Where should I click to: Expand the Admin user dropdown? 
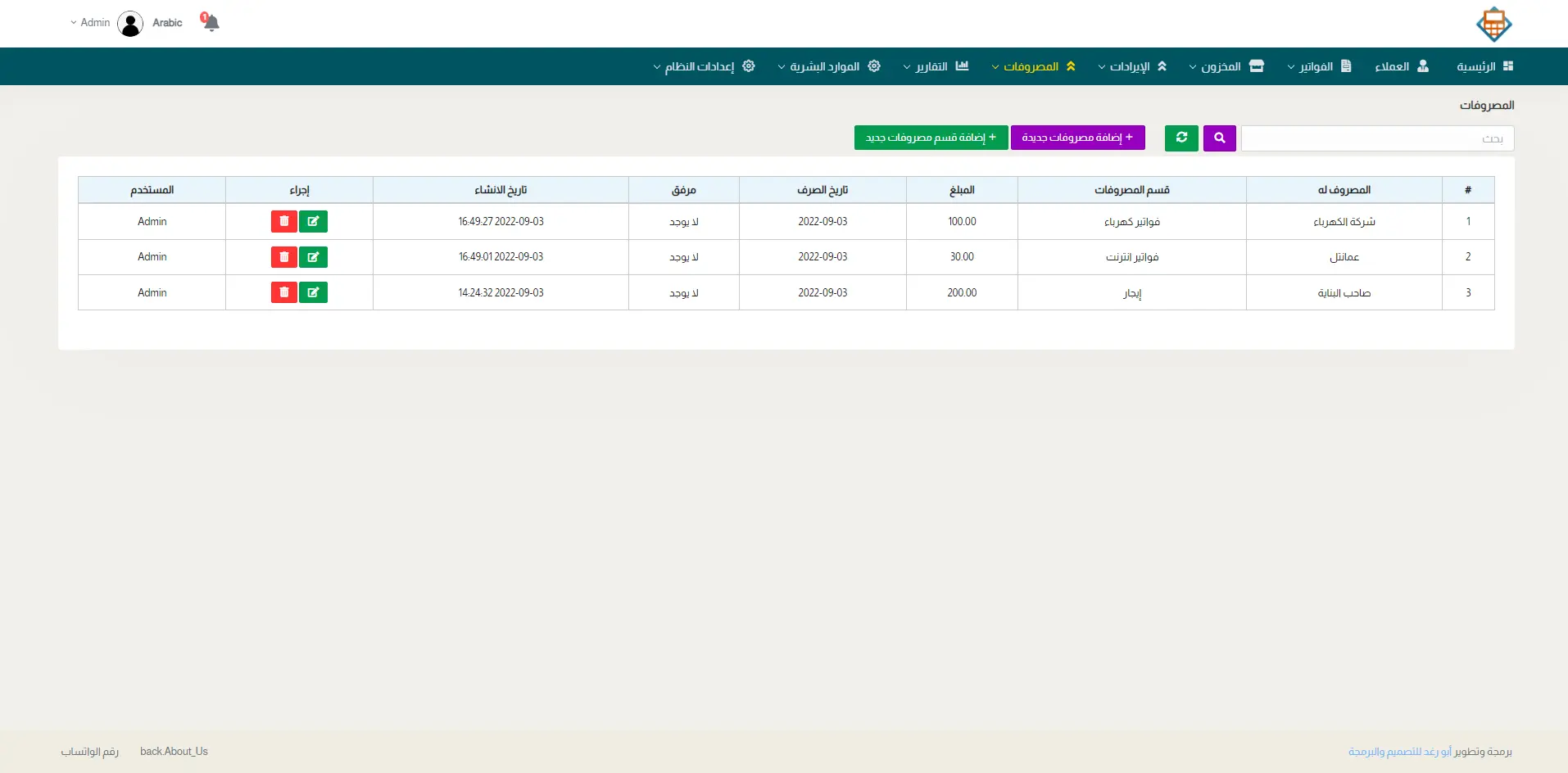(90, 23)
